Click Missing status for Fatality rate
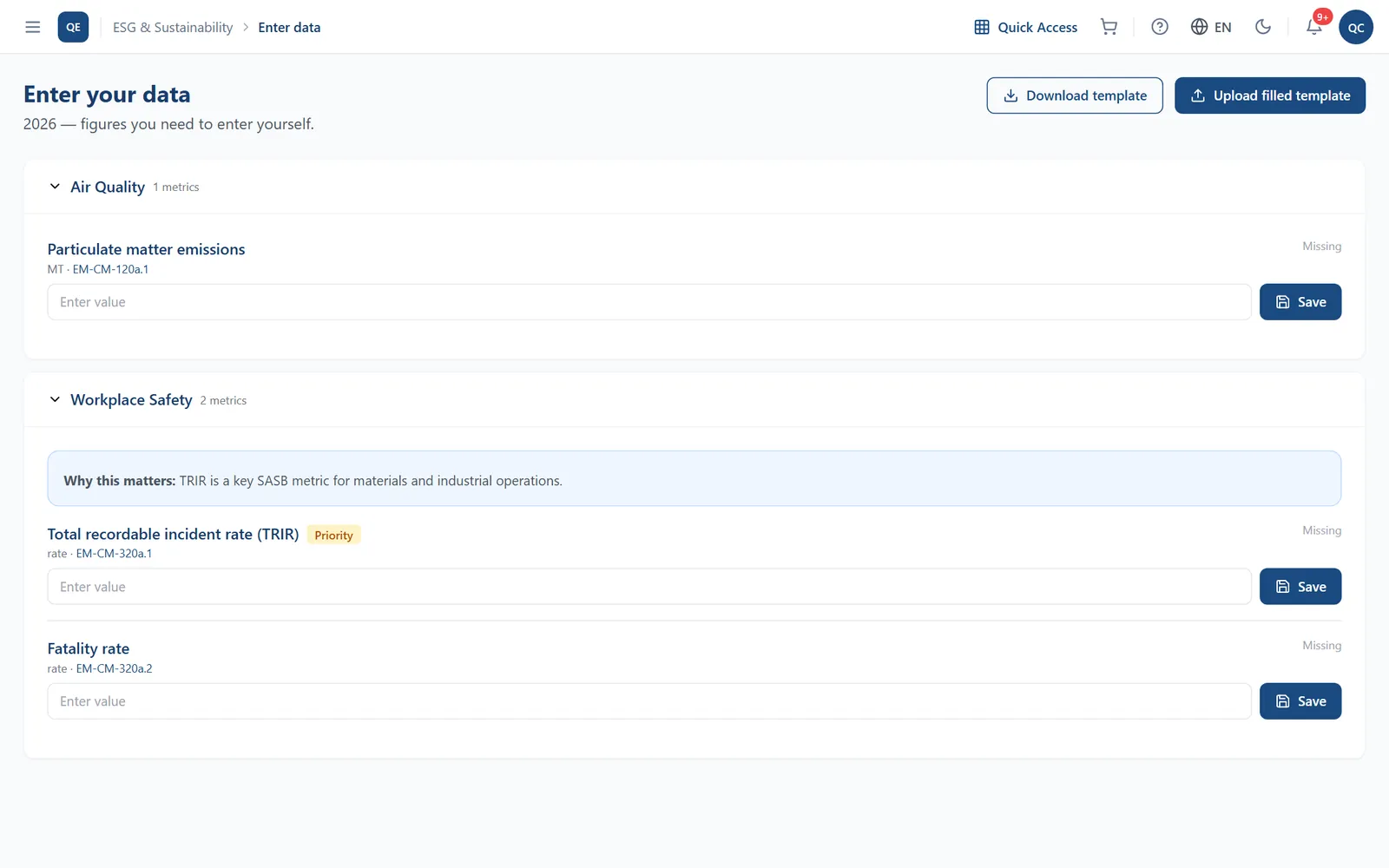1389x868 pixels. (x=1321, y=645)
